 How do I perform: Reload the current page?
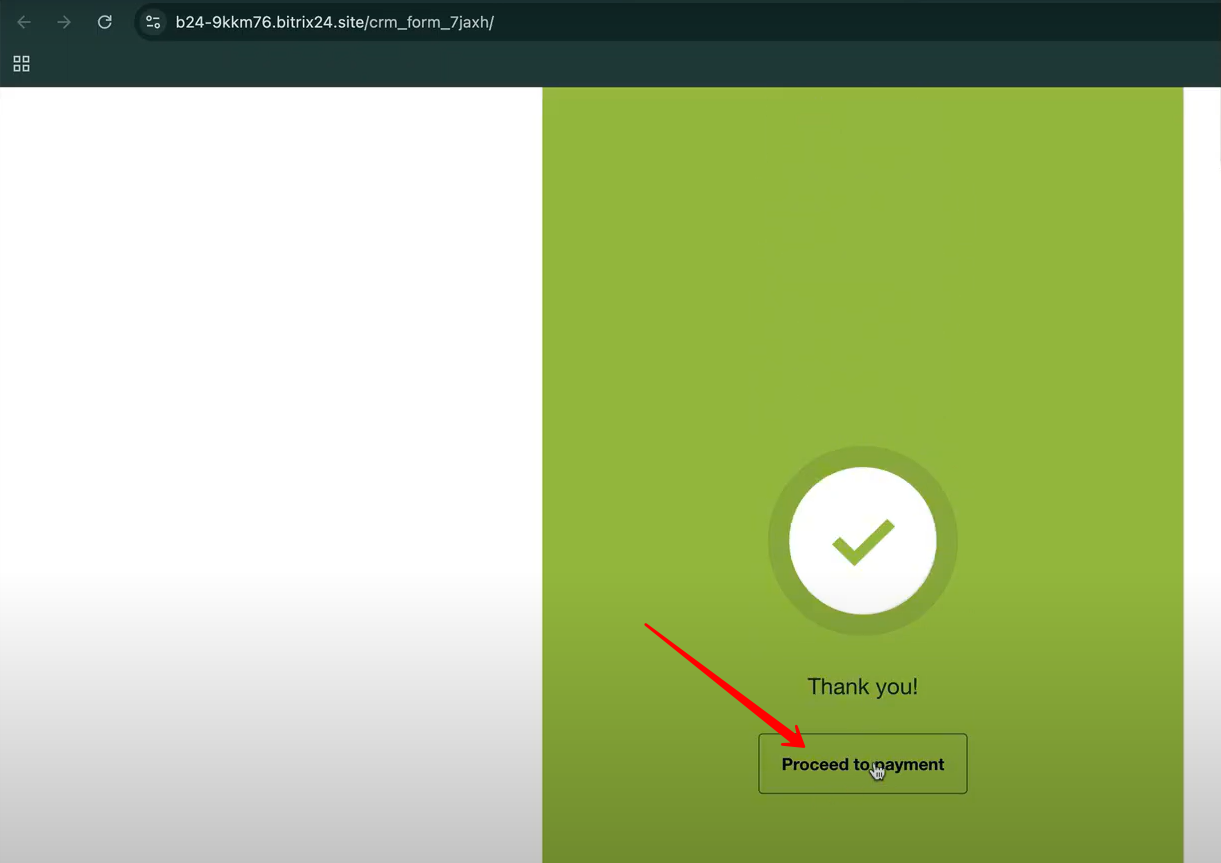pyautogui.click(x=104, y=22)
